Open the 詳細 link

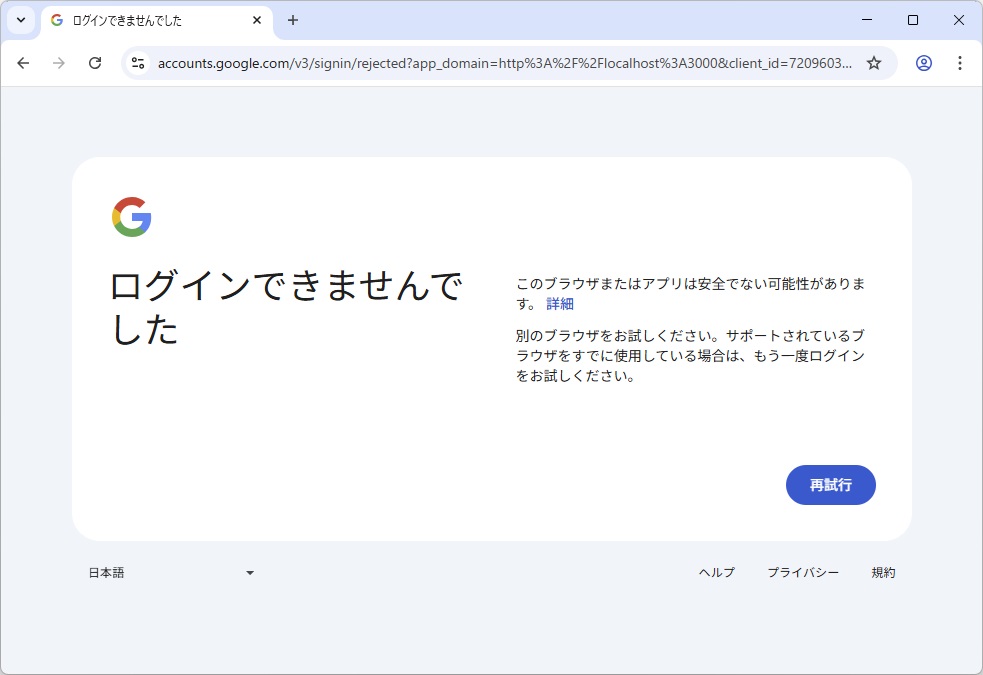click(x=560, y=304)
